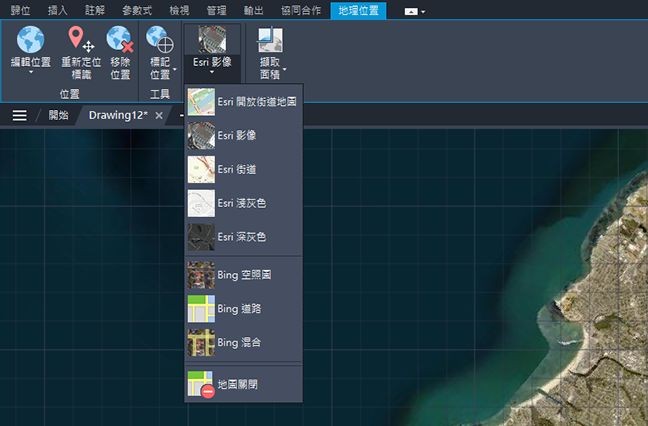Select the Bing 道路 map thumbnail
The height and width of the screenshot is (426, 648).
[x=201, y=309]
